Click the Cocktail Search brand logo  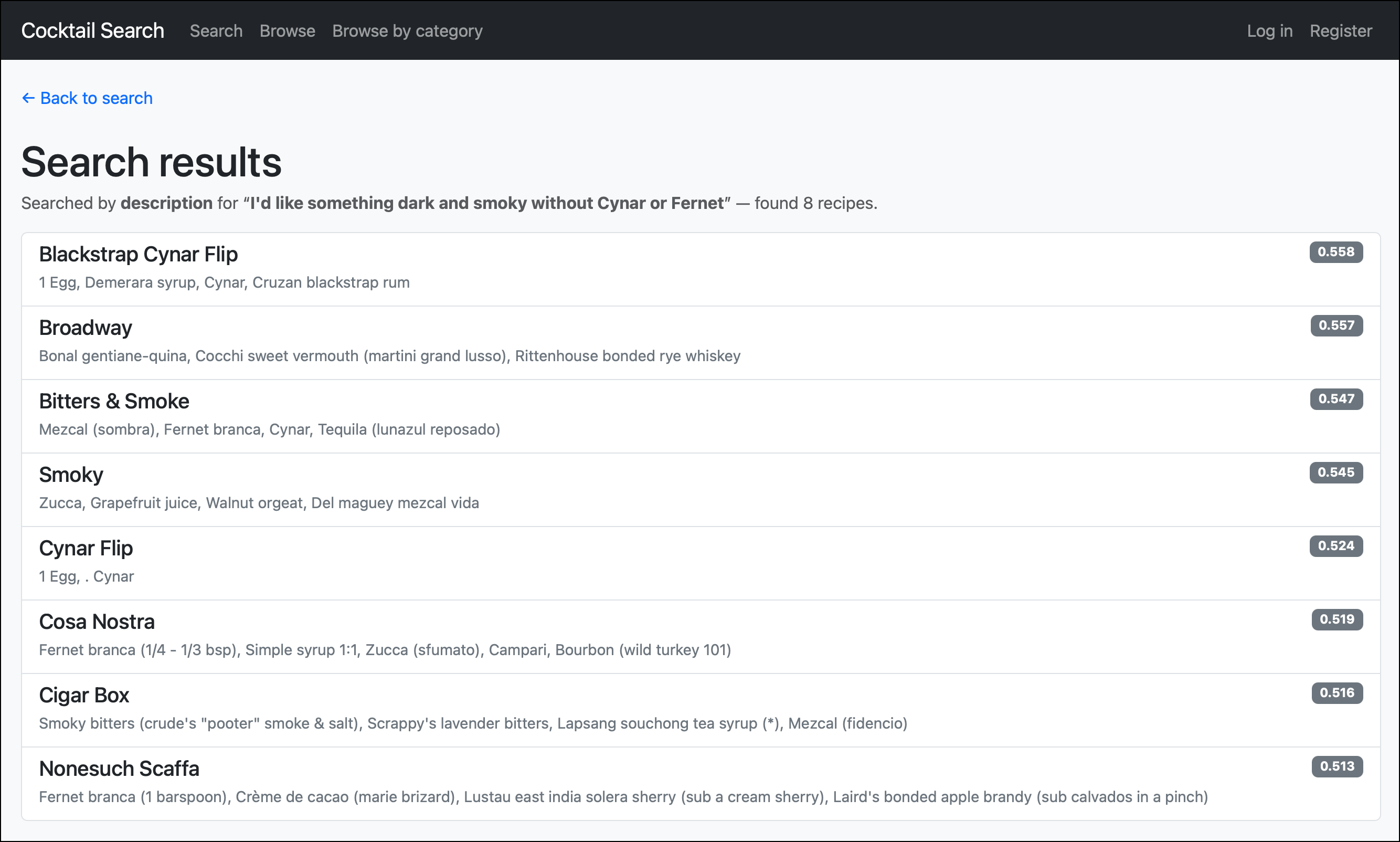click(x=92, y=30)
